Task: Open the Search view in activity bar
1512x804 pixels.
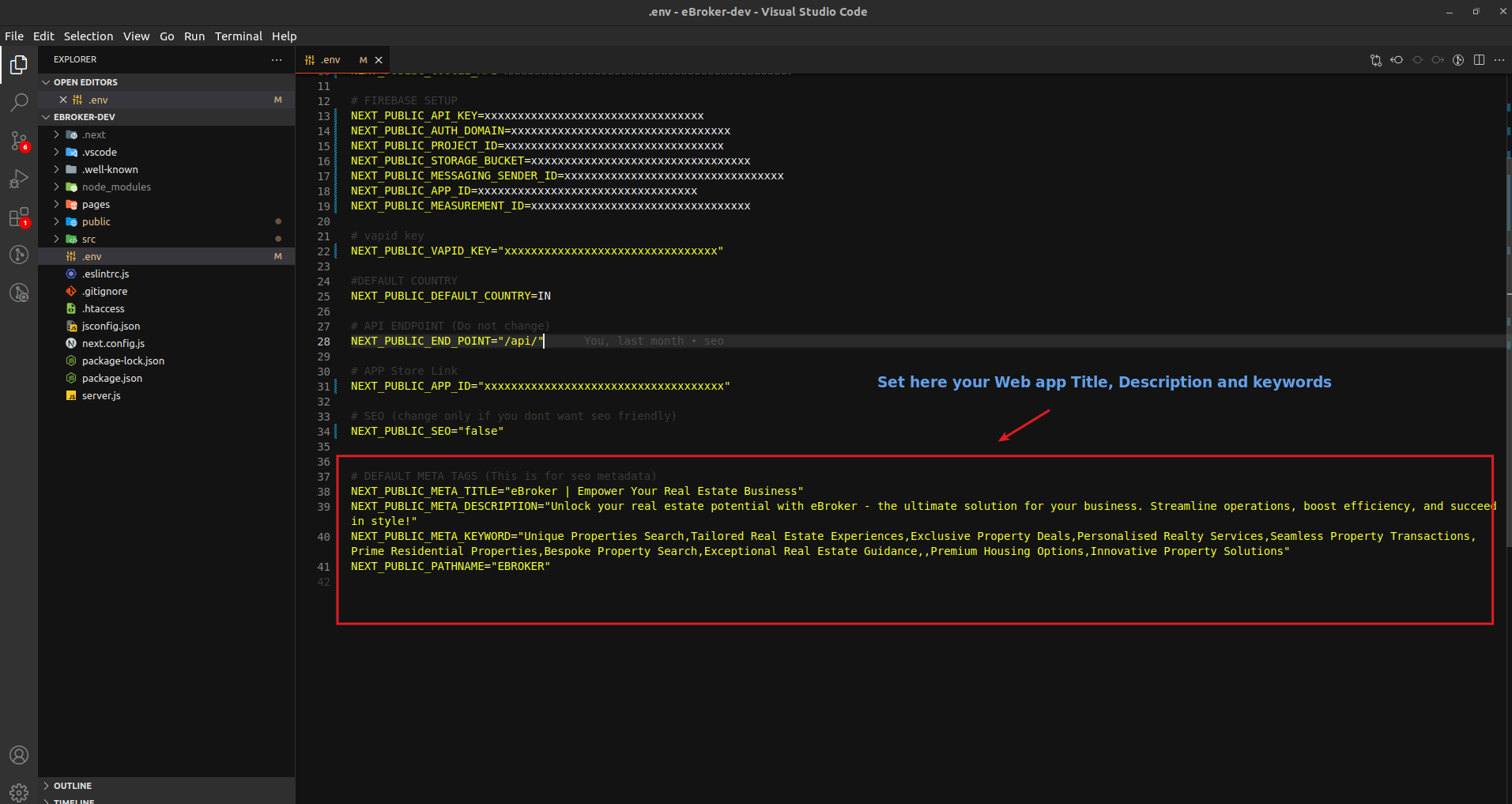Action: (x=19, y=103)
